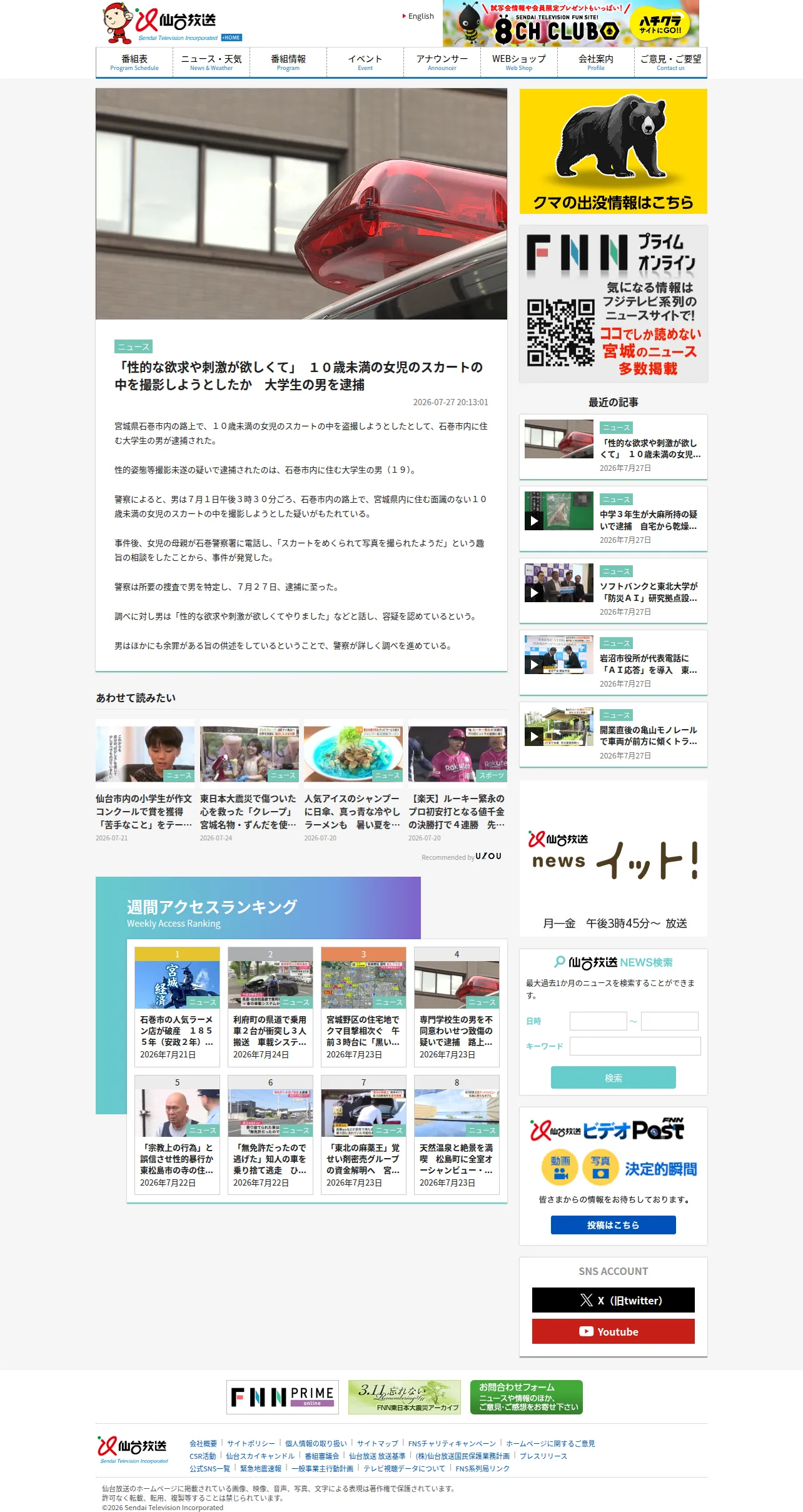Viewport: 803px width, 1512px height.
Task: Click the 投稿はこちら submit button
Action: pyautogui.click(x=613, y=1225)
